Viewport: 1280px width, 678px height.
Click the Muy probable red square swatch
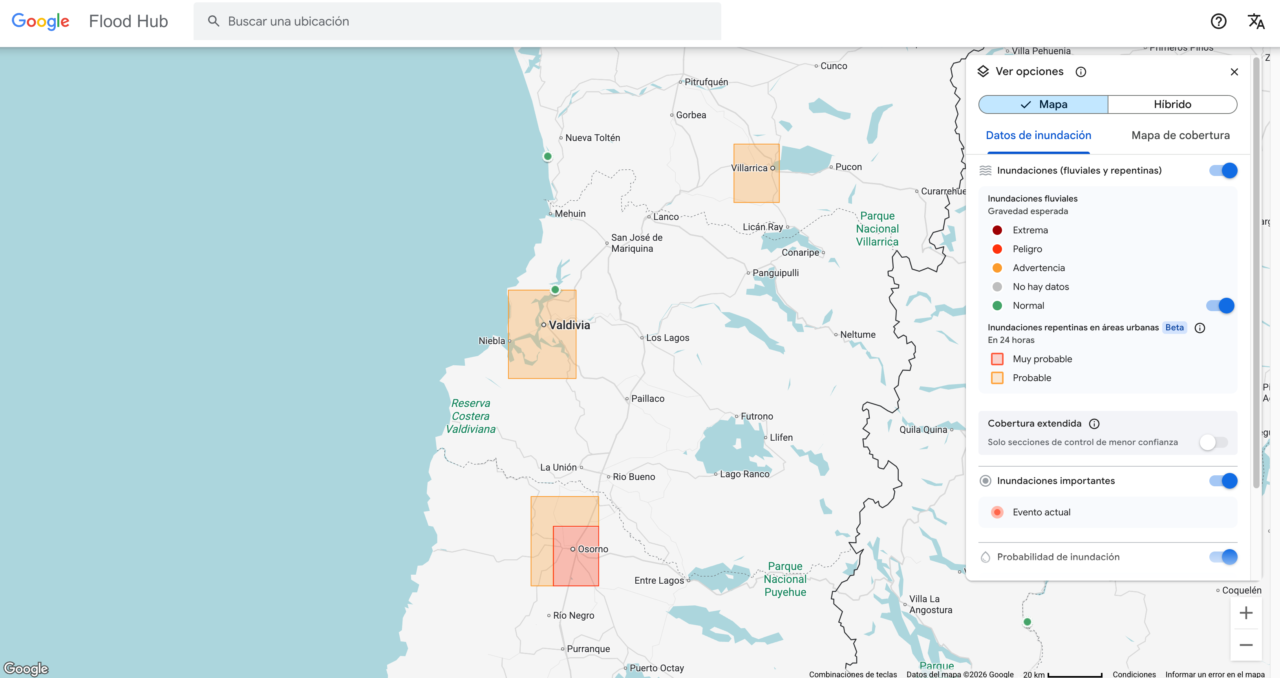997,359
